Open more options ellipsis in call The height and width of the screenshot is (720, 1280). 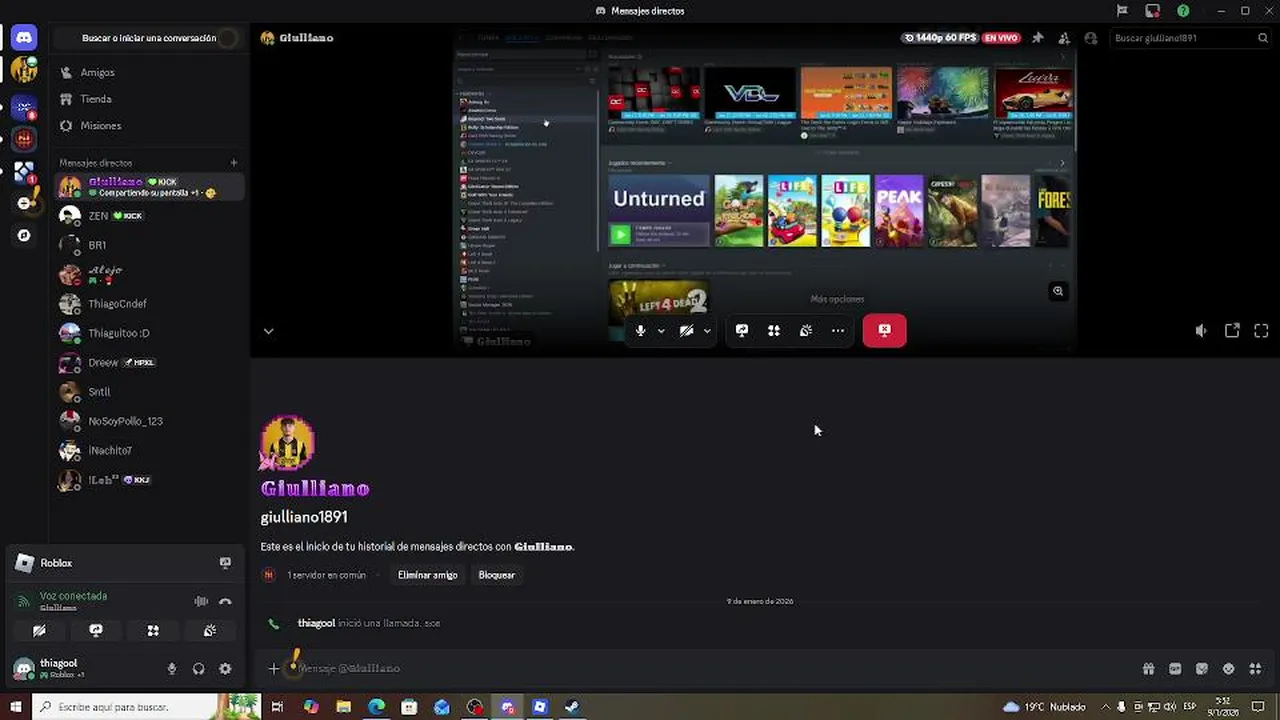coord(838,331)
